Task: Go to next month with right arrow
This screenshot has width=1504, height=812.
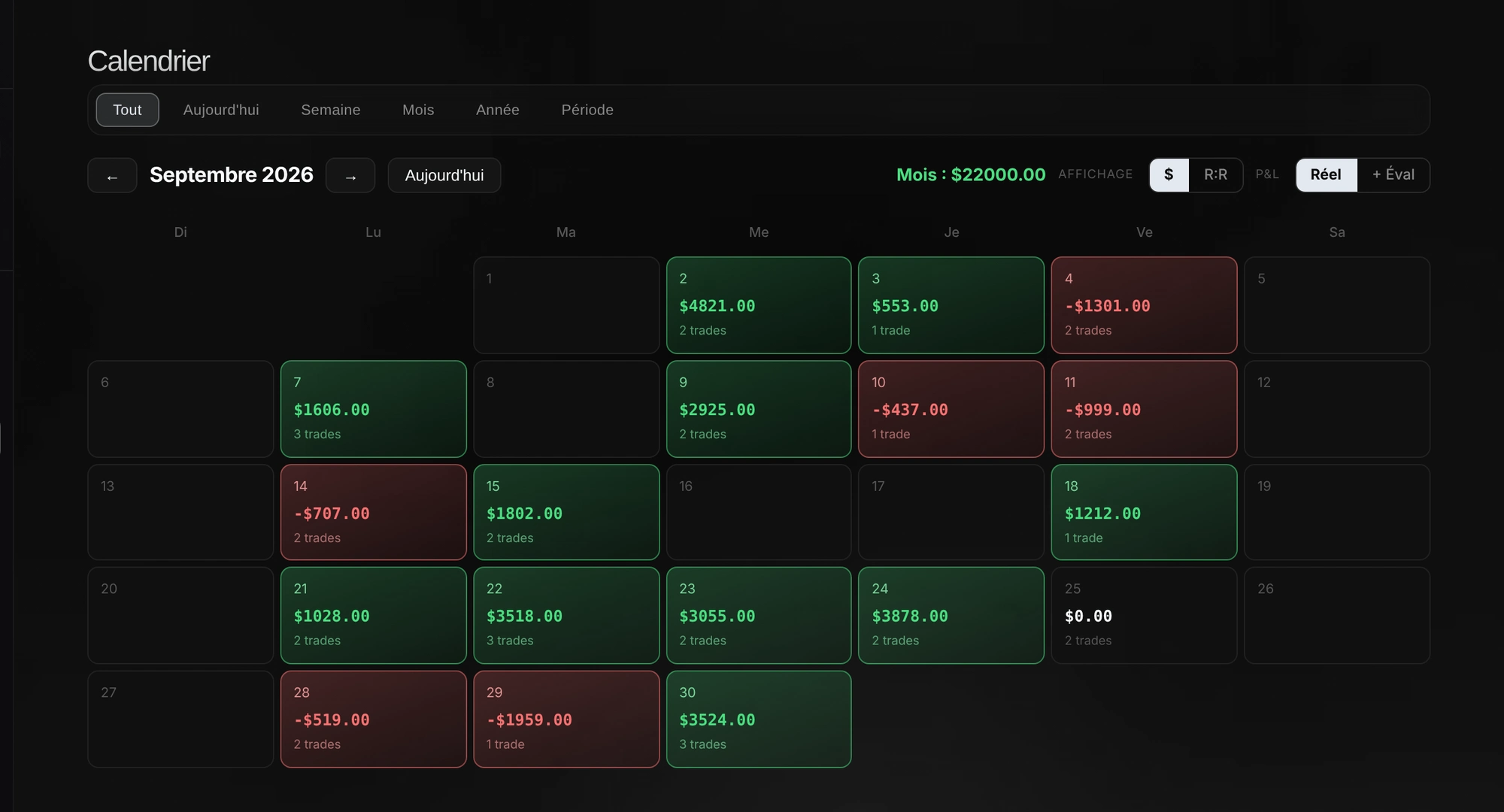Action: point(350,175)
